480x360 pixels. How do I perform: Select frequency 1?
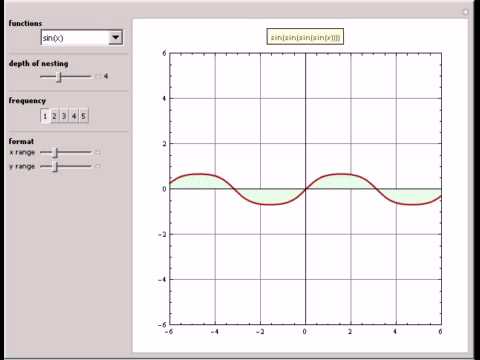pyautogui.click(x=45, y=116)
